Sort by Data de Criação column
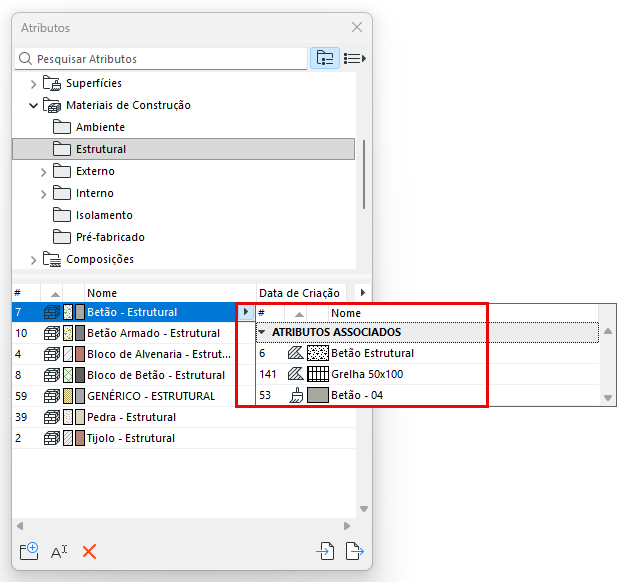 tap(301, 293)
